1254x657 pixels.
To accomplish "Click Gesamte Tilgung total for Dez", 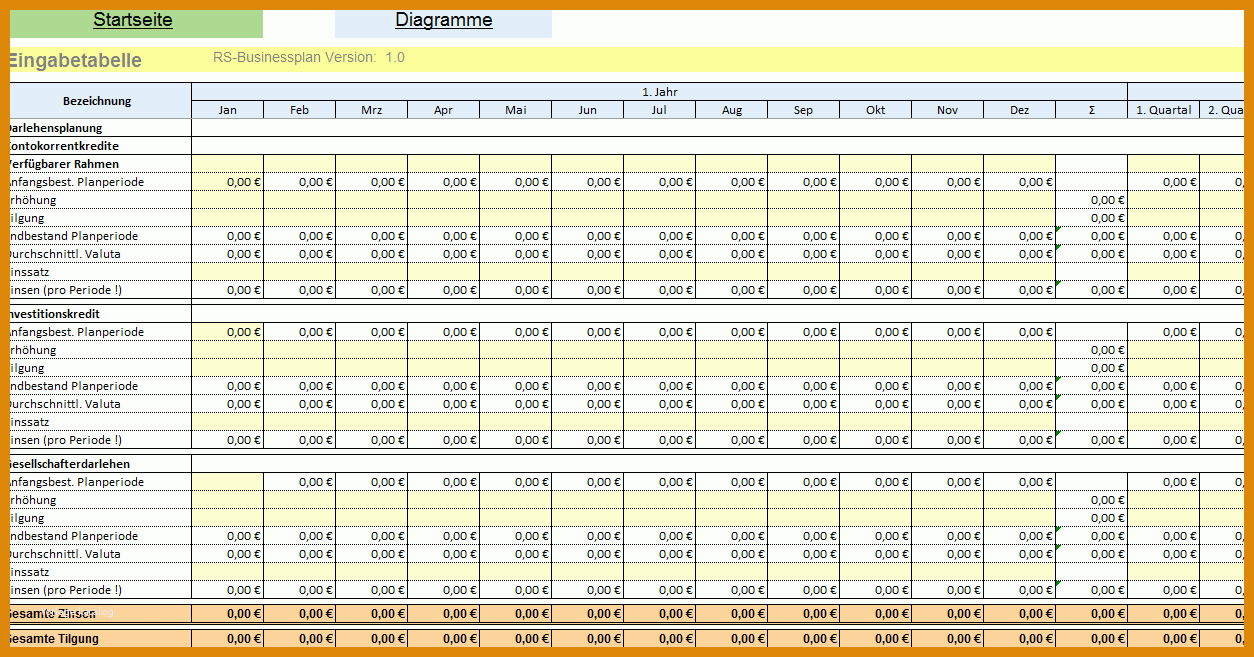I will pos(1020,638).
